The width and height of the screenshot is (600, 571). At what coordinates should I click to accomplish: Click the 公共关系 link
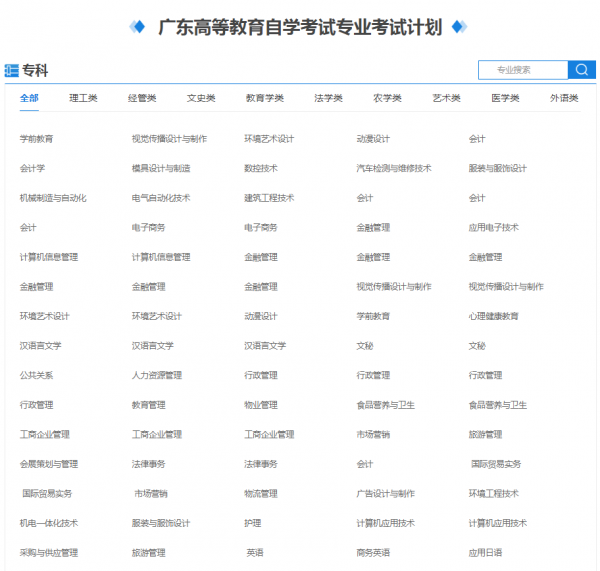click(x=36, y=375)
